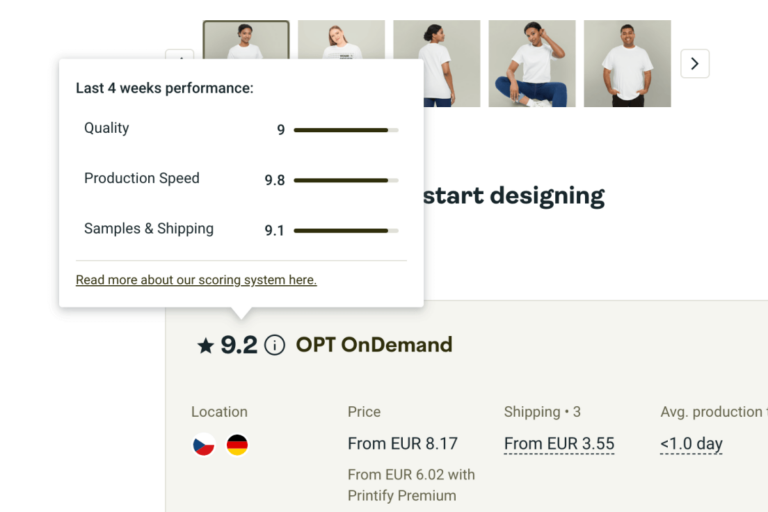The width and height of the screenshot is (768, 512).
Task: Click the From EUR 8.17 price text
Action: [x=402, y=444]
